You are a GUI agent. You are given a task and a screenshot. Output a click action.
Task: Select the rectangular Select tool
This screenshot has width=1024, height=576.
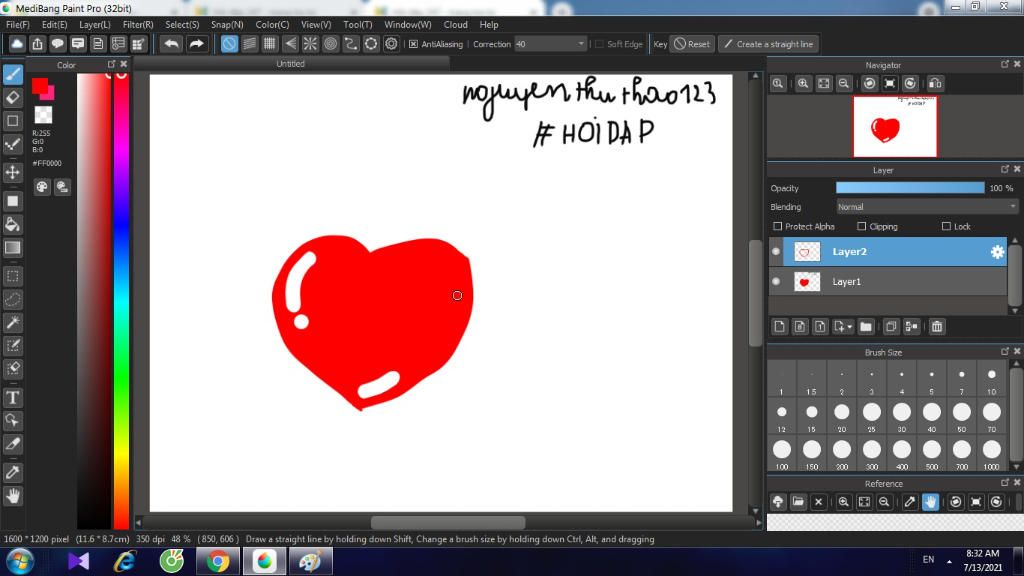pyautogui.click(x=12, y=276)
